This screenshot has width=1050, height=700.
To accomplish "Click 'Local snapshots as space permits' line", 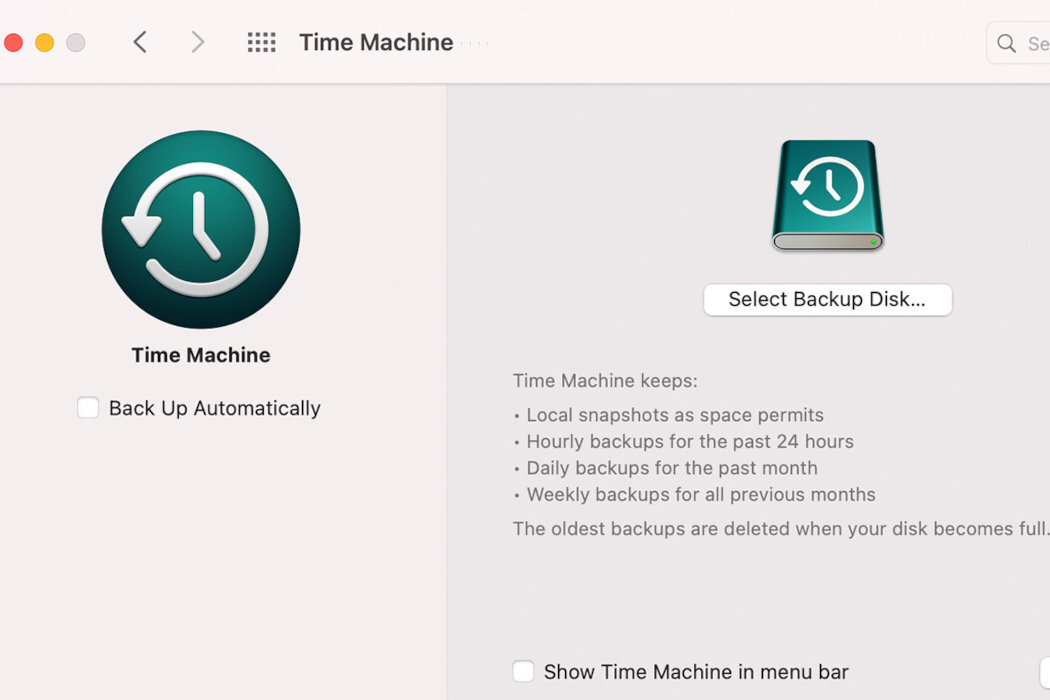I will [675, 415].
